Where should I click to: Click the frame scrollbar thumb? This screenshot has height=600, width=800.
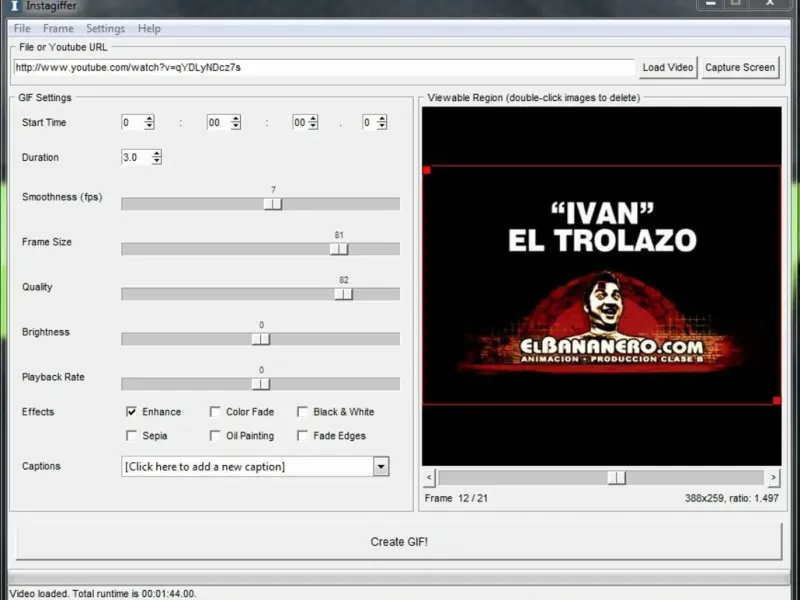616,478
